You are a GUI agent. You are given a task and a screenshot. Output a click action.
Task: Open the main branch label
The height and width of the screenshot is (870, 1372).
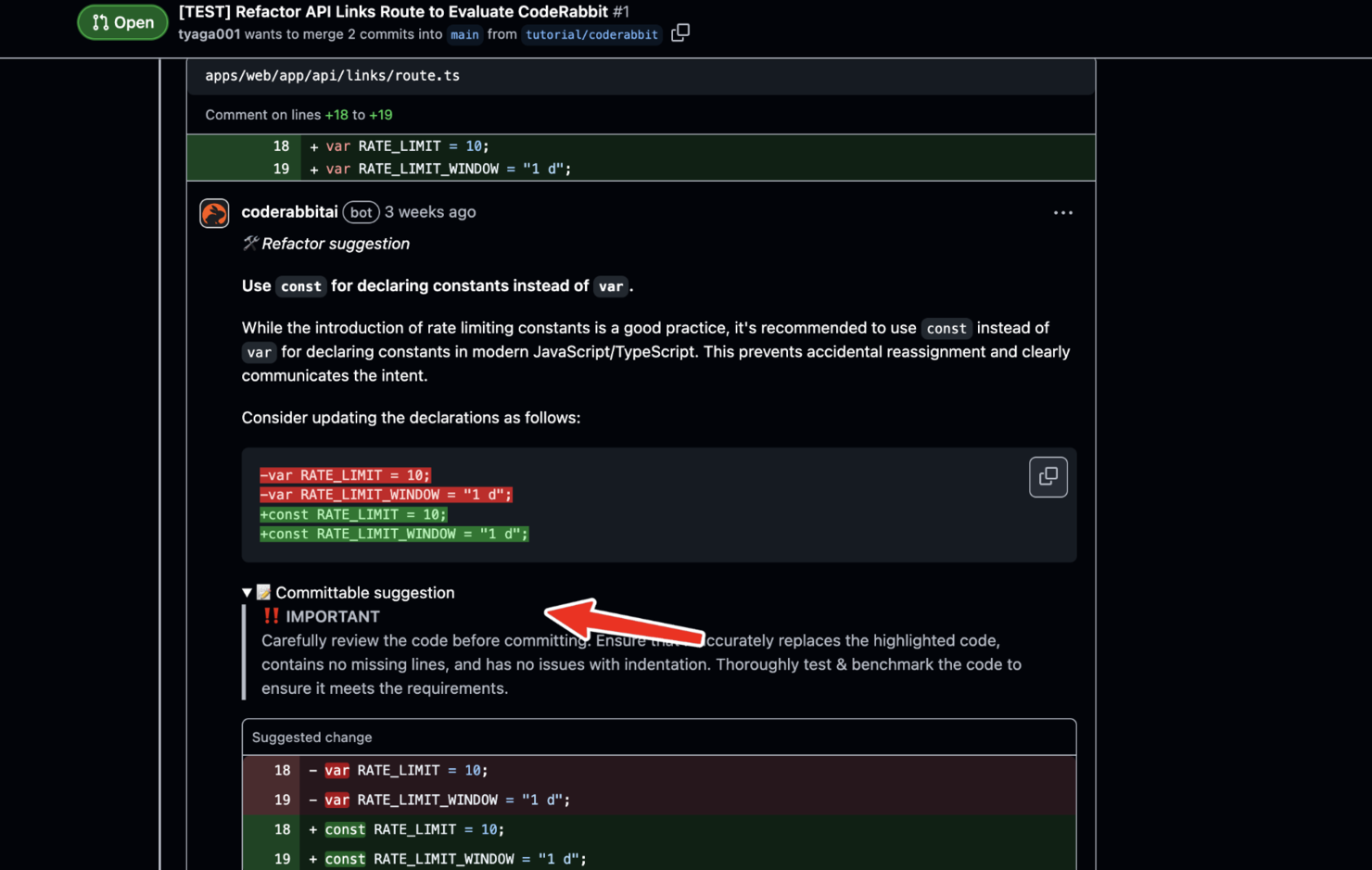[x=464, y=34]
